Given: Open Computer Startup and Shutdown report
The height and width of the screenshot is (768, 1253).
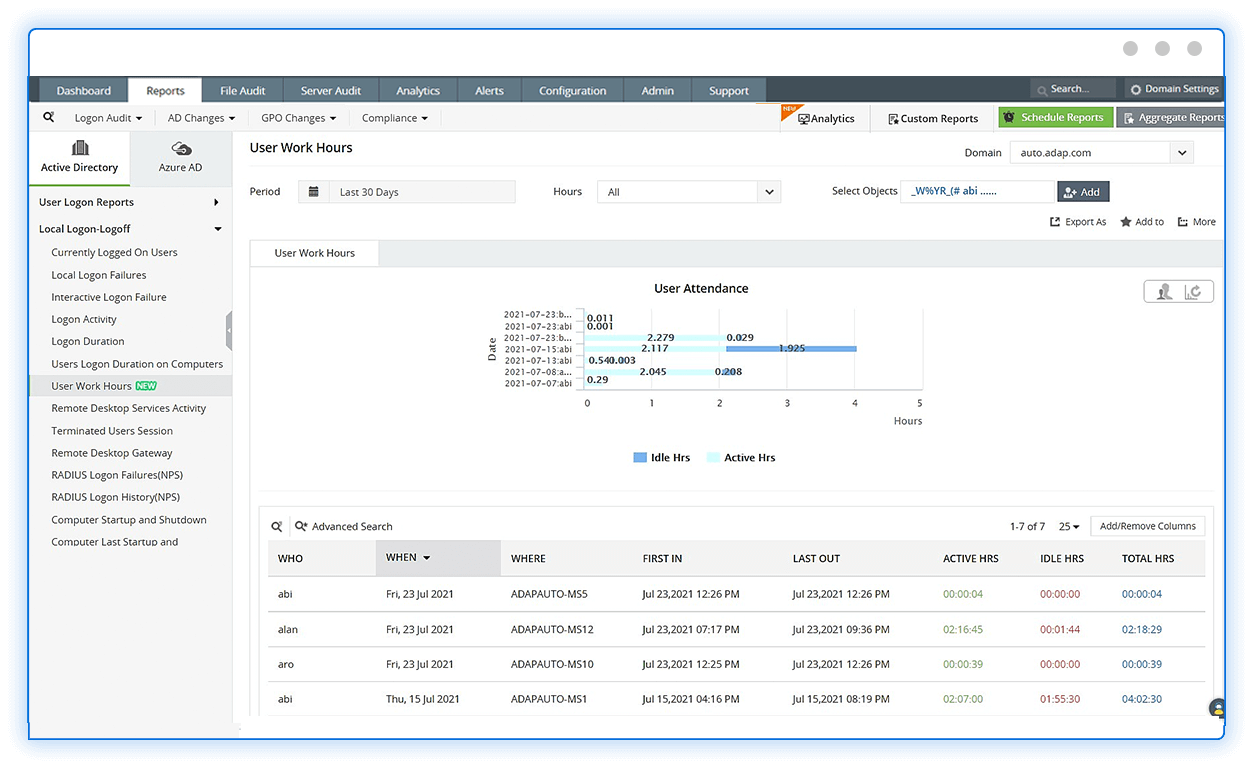Looking at the screenshot, I should 129,520.
